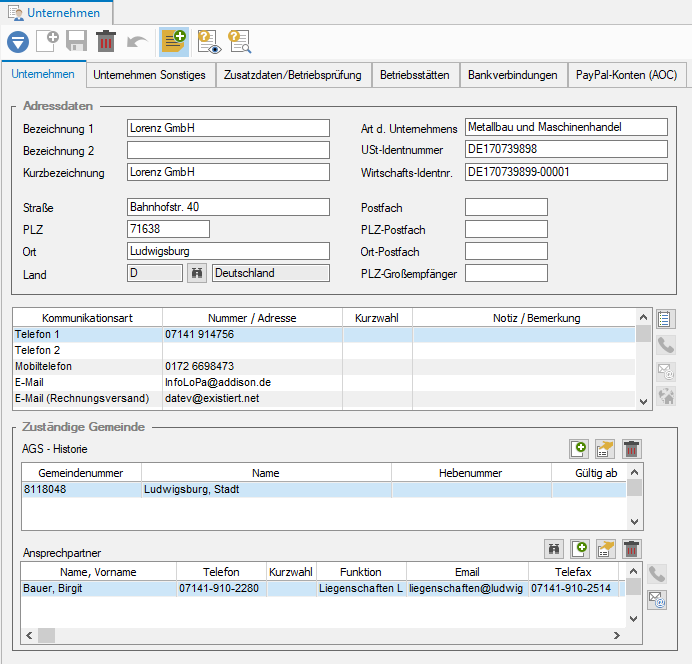
Task: Search country with the binoculars button beside Land
Action: coord(197,274)
